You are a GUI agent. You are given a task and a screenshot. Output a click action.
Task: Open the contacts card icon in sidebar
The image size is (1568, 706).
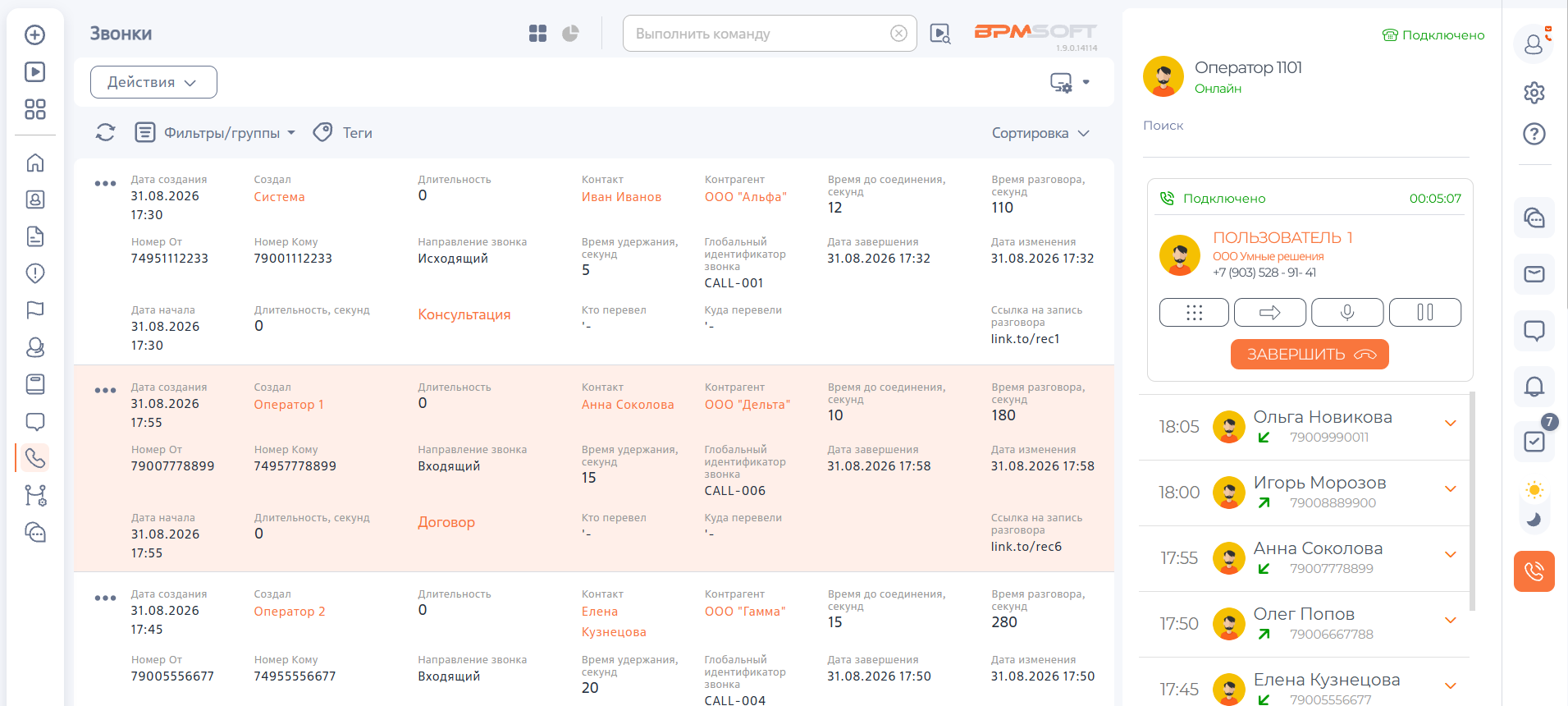pos(35,199)
